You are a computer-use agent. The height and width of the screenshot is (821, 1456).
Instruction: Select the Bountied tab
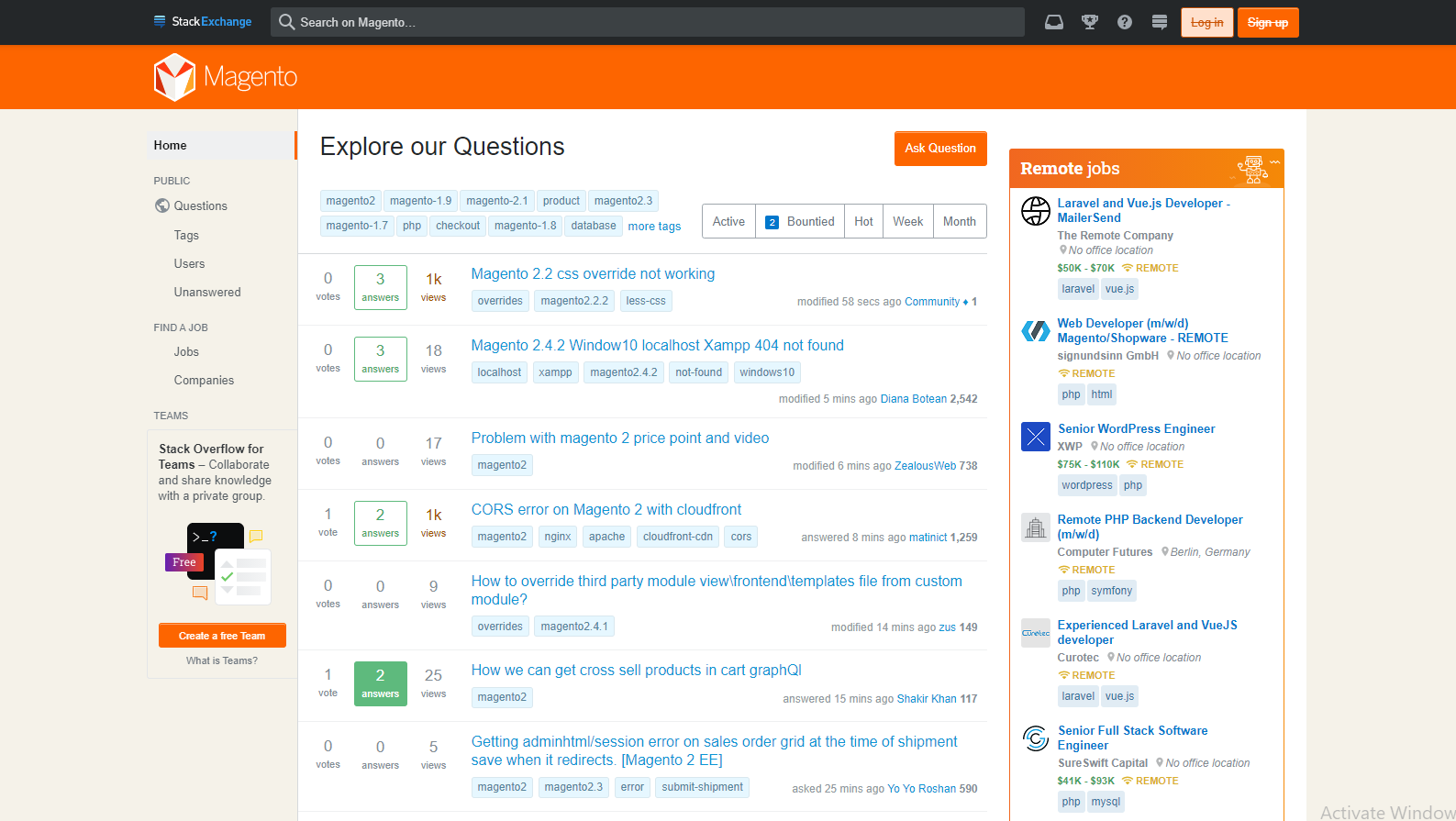pos(800,221)
